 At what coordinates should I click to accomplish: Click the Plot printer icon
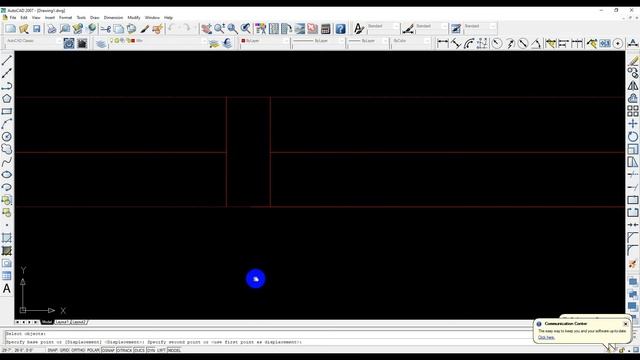[x=52, y=29]
